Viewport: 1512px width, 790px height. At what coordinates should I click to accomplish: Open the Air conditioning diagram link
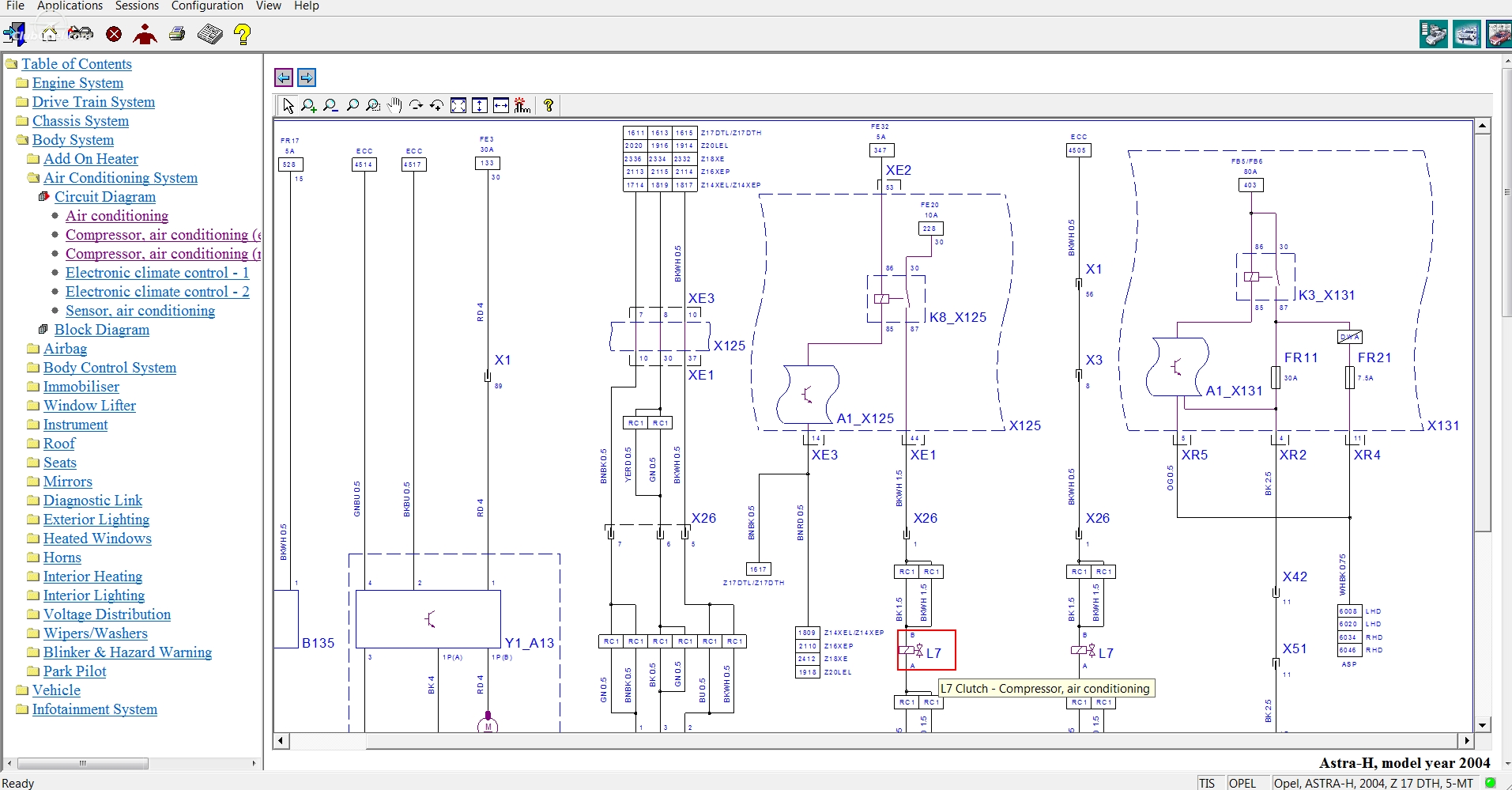click(x=117, y=216)
